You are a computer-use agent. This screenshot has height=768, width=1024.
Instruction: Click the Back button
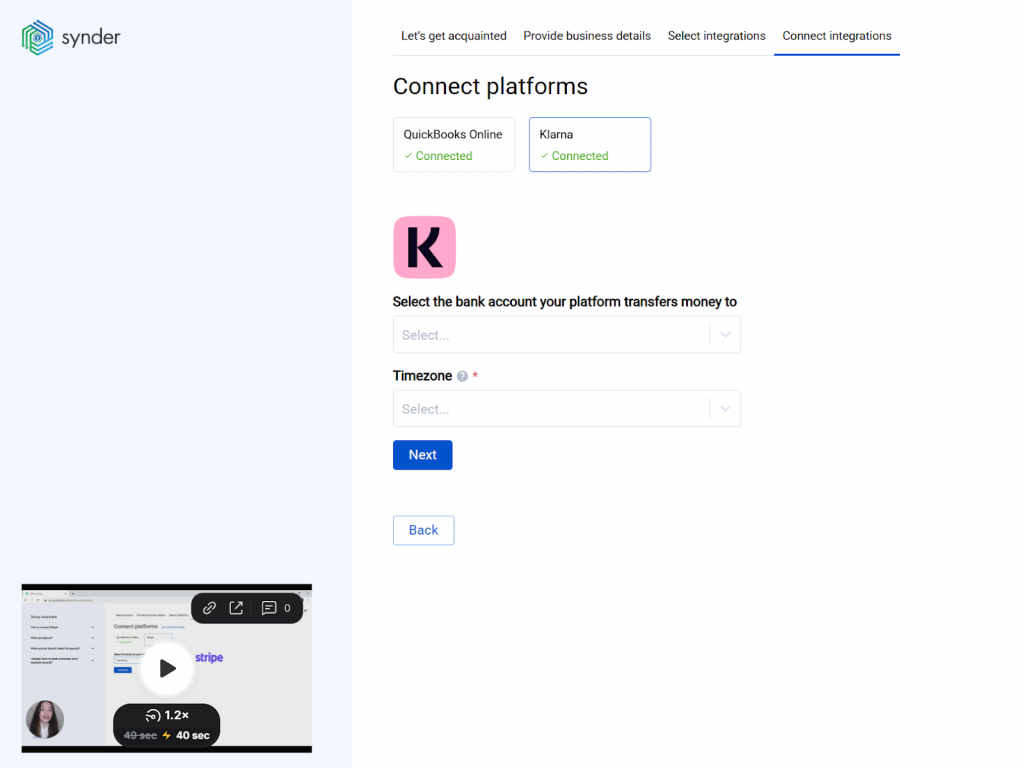pyautogui.click(x=423, y=530)
